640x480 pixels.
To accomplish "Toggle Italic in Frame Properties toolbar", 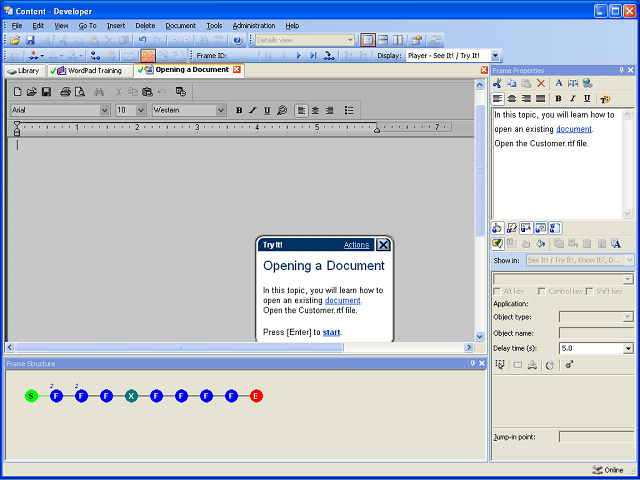I will [573, 99].
